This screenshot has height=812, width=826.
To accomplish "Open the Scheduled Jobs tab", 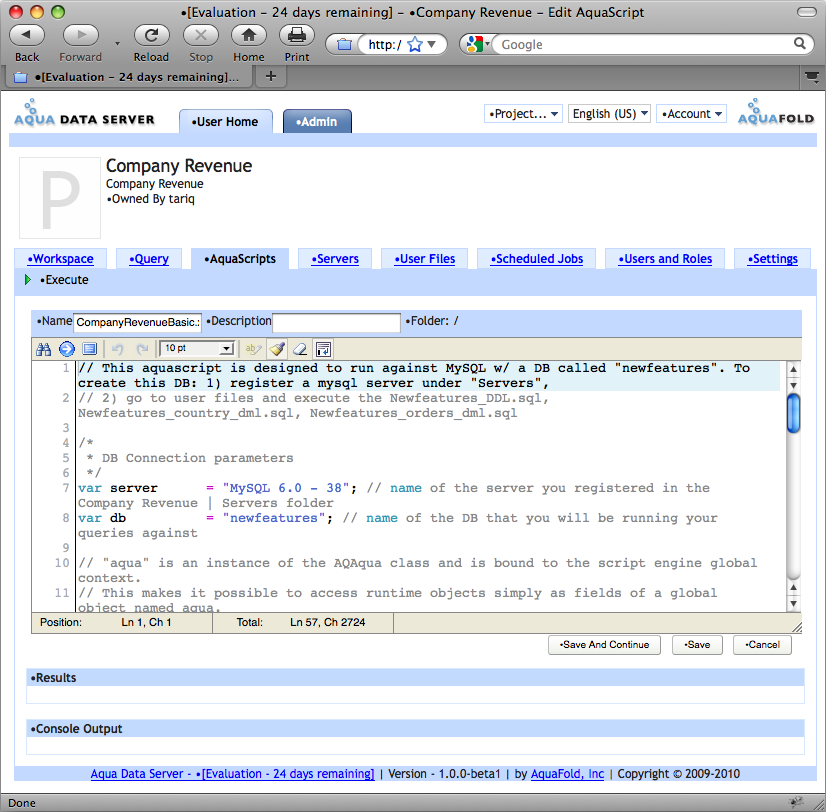I will point(537,259).
